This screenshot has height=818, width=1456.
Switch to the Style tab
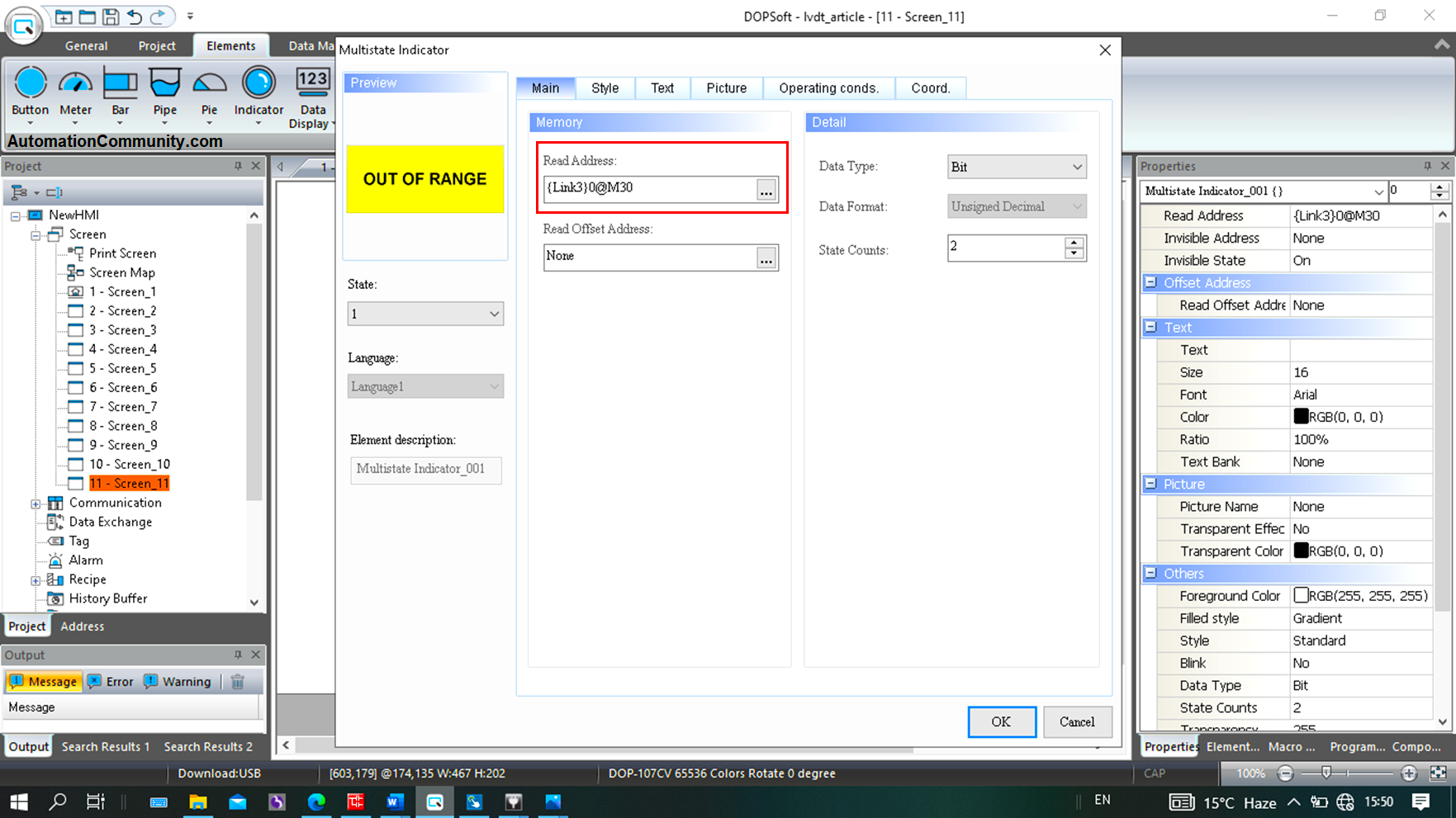[605, 87]
